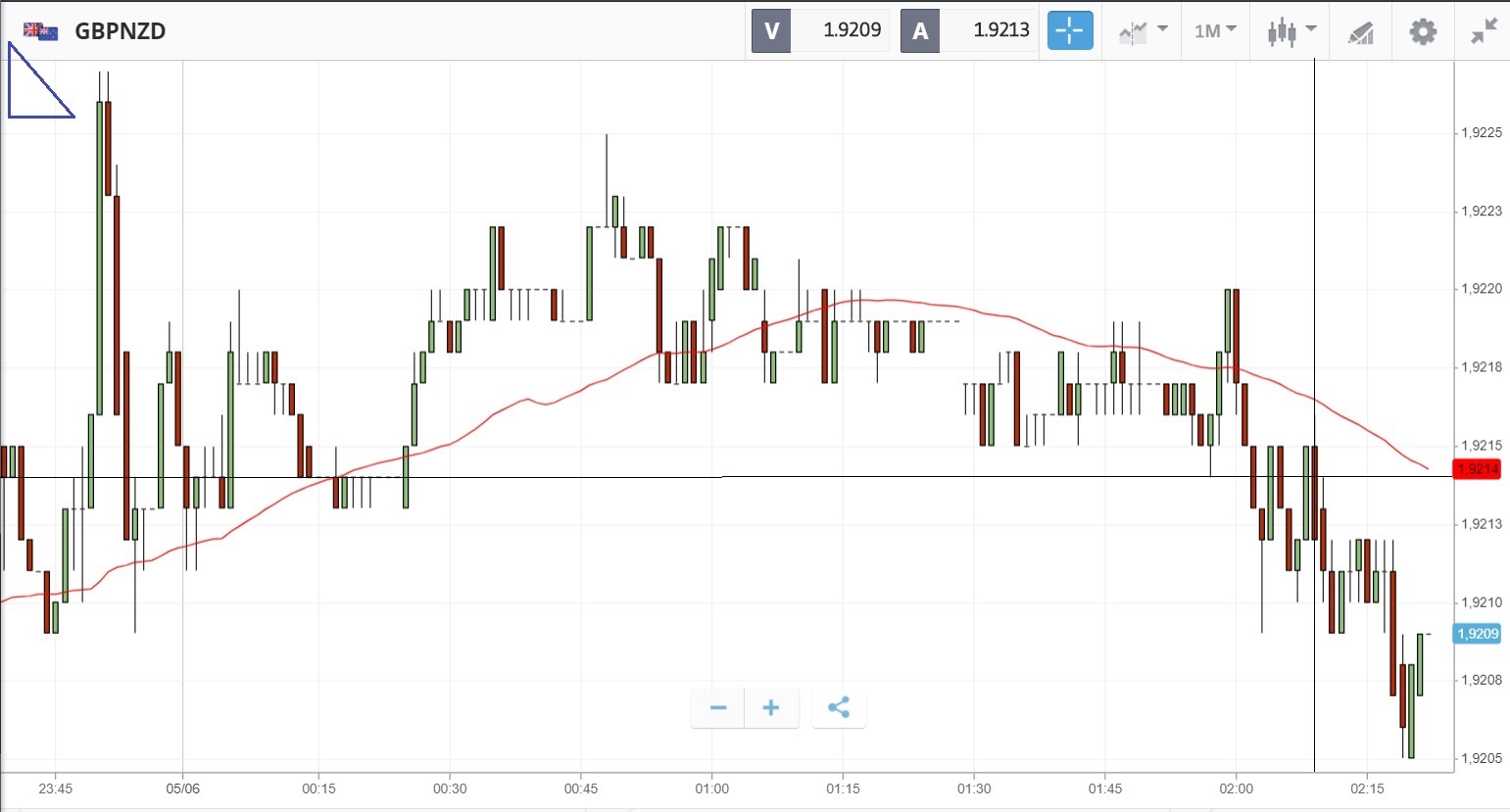
Task: Select the drawing tools pencil icon
Action: pyautogui.click(x=1361, y=32)
